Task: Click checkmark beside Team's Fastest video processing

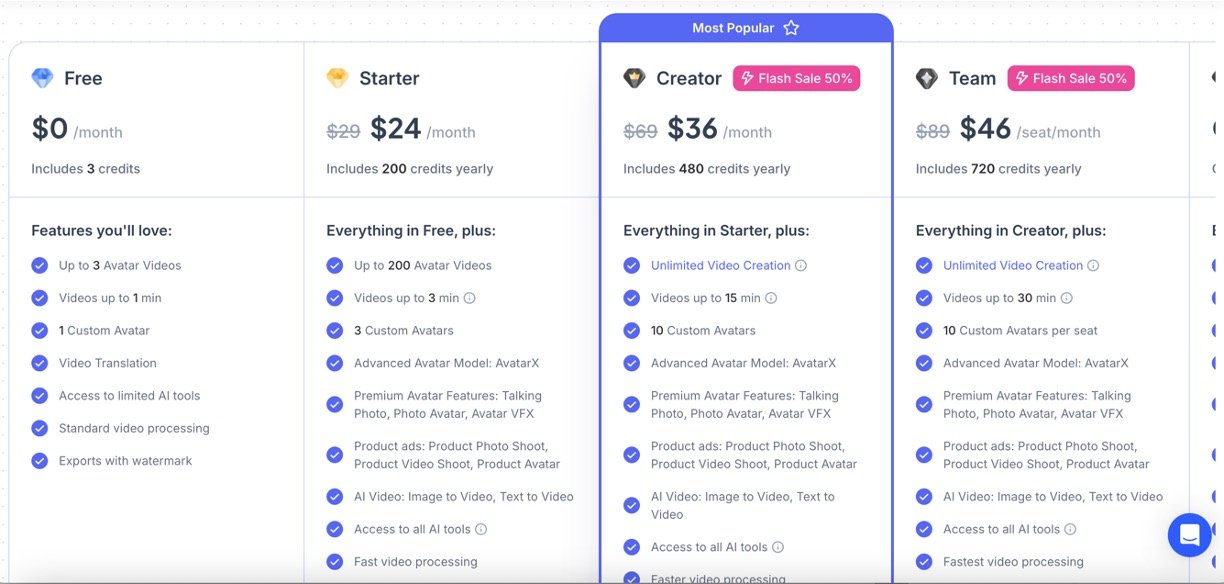Action: tap(924, 562)
